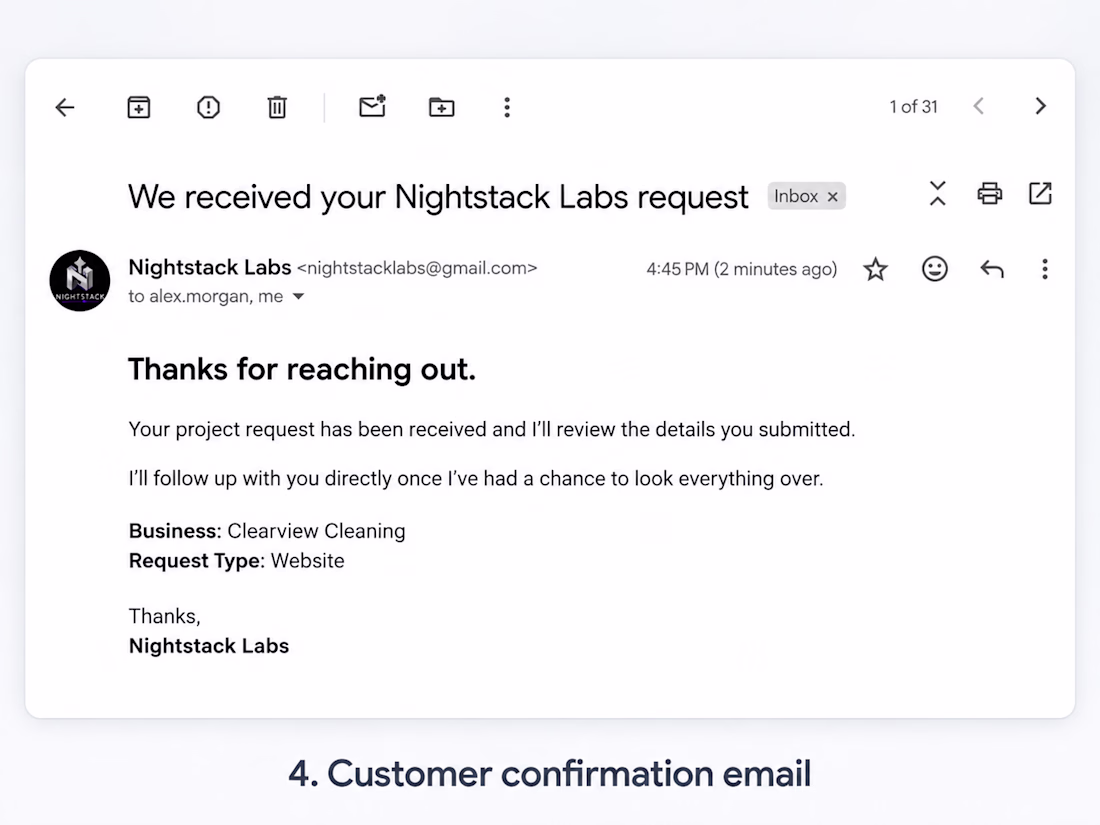Click the Nightstack sender avatar
The height and width of the screenshot is (825, 1100).
click(80, 281)
